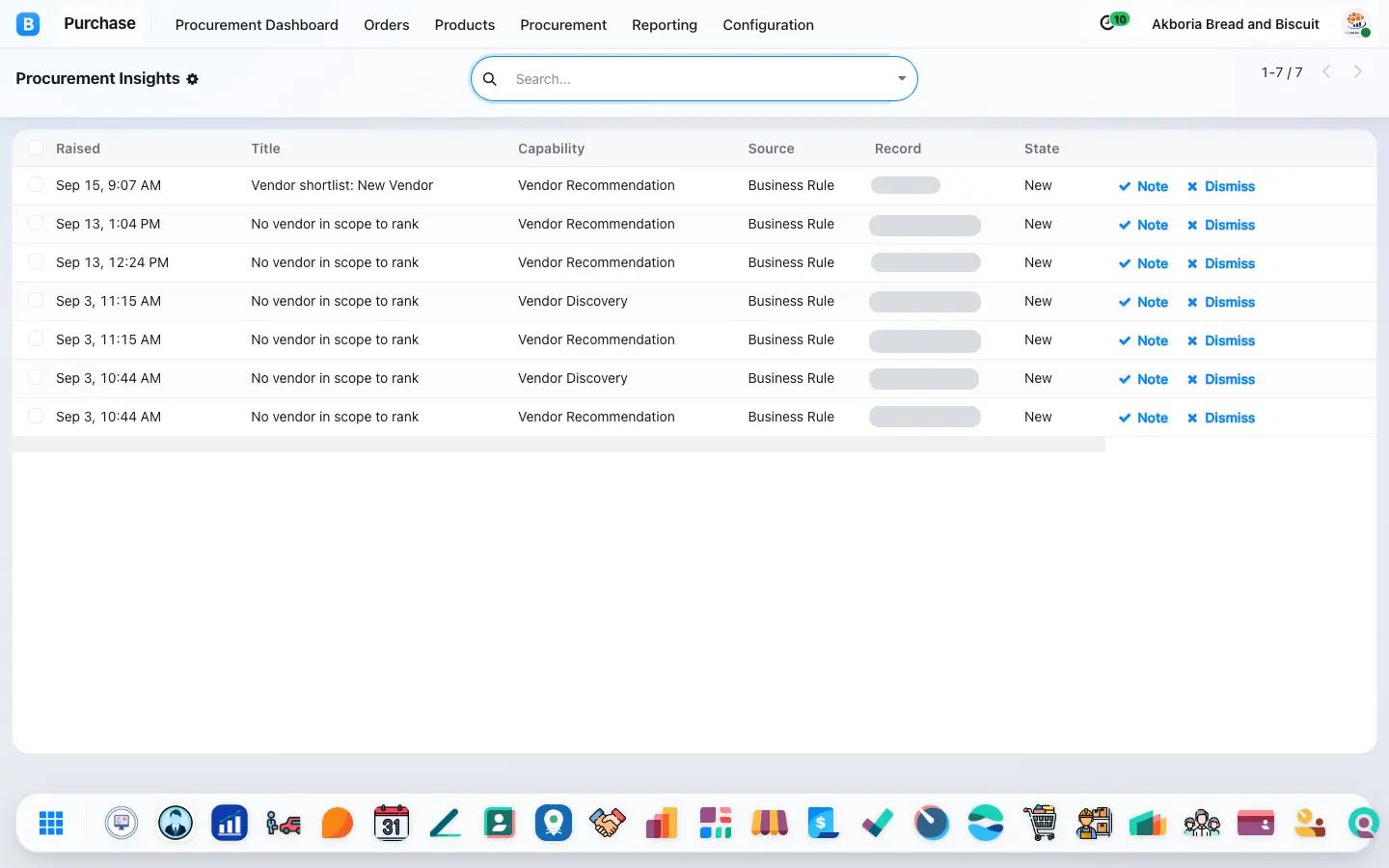Launch the dollar invoice app icon
Screen dimensions: 1389x868
(x=824, y=823)
